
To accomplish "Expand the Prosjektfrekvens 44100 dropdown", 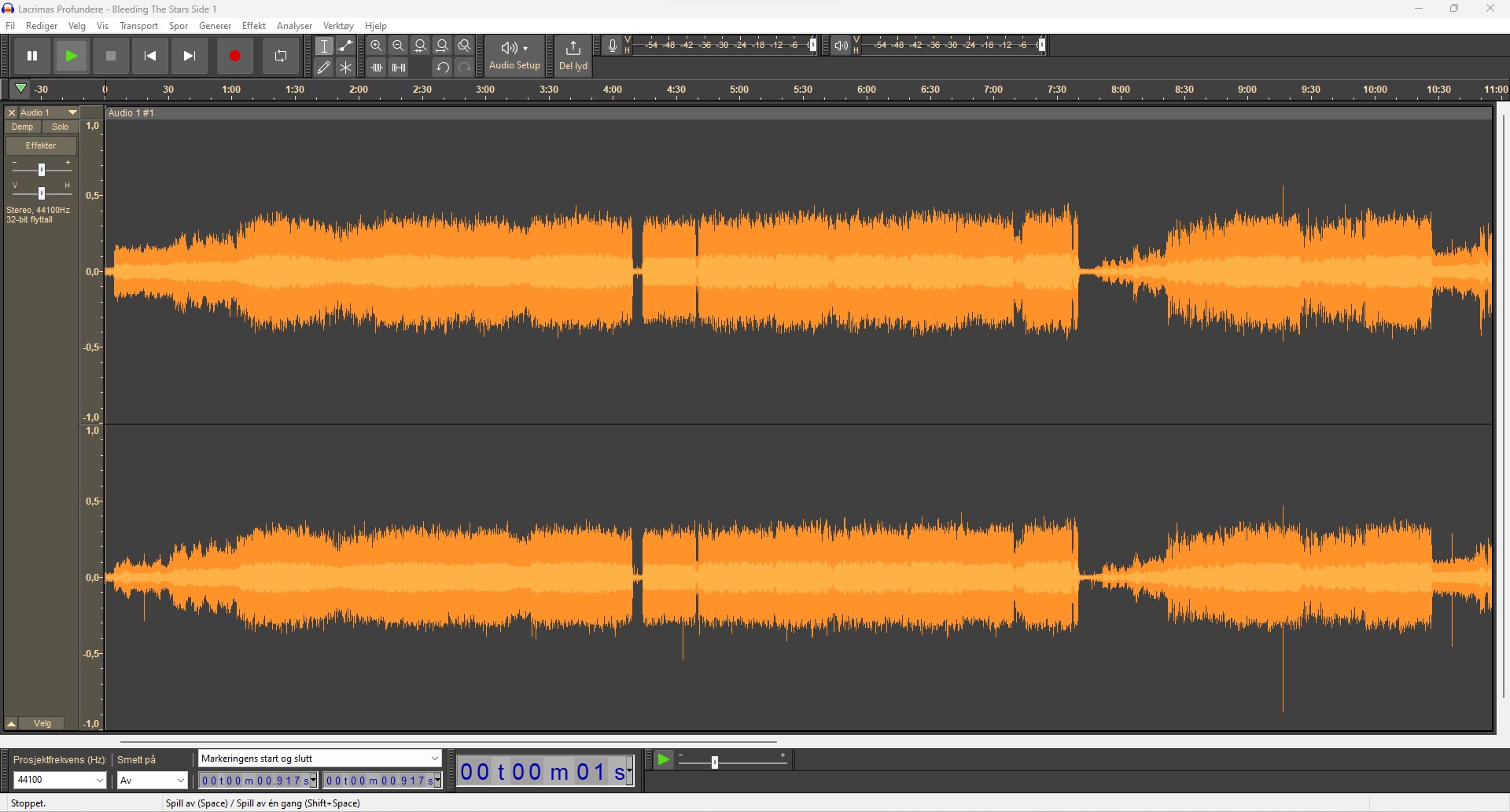I will click(x=99, y=780).
